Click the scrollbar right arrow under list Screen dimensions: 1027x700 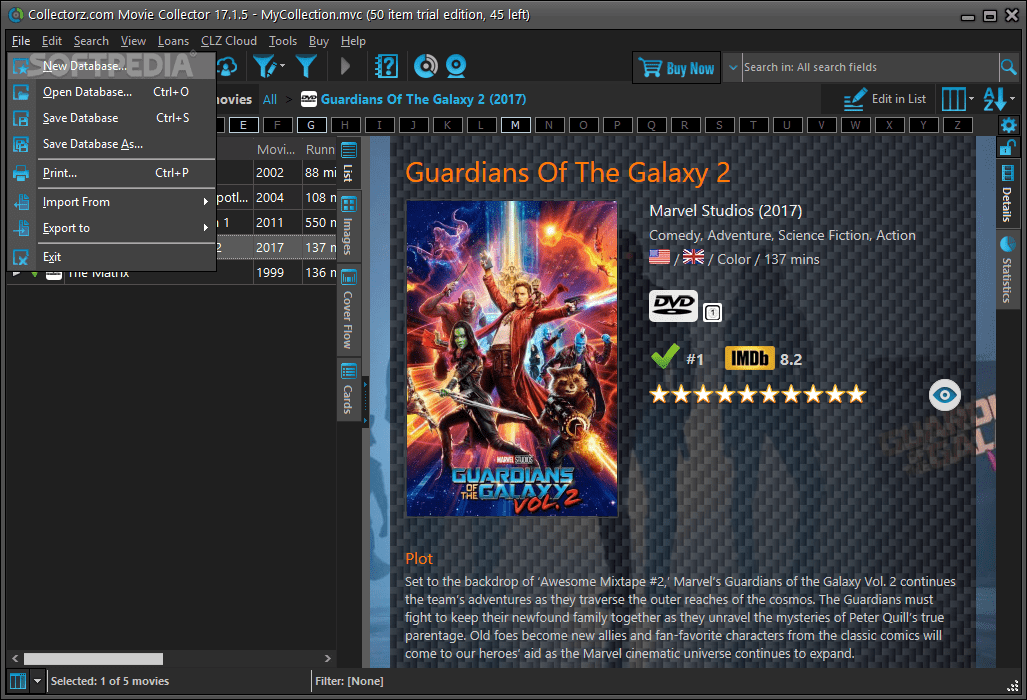coord(327,658)
